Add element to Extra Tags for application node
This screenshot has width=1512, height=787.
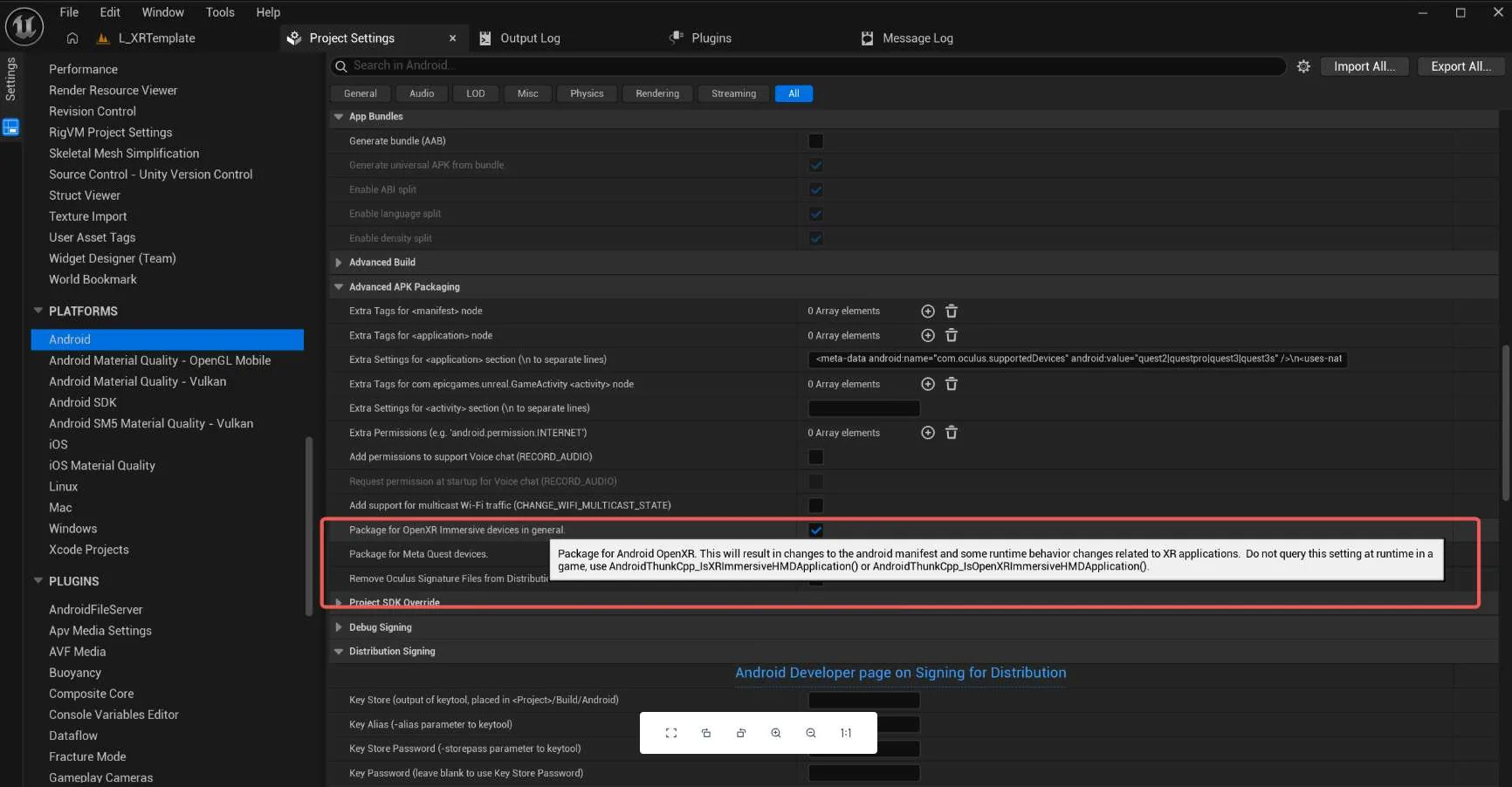point(928,336)
